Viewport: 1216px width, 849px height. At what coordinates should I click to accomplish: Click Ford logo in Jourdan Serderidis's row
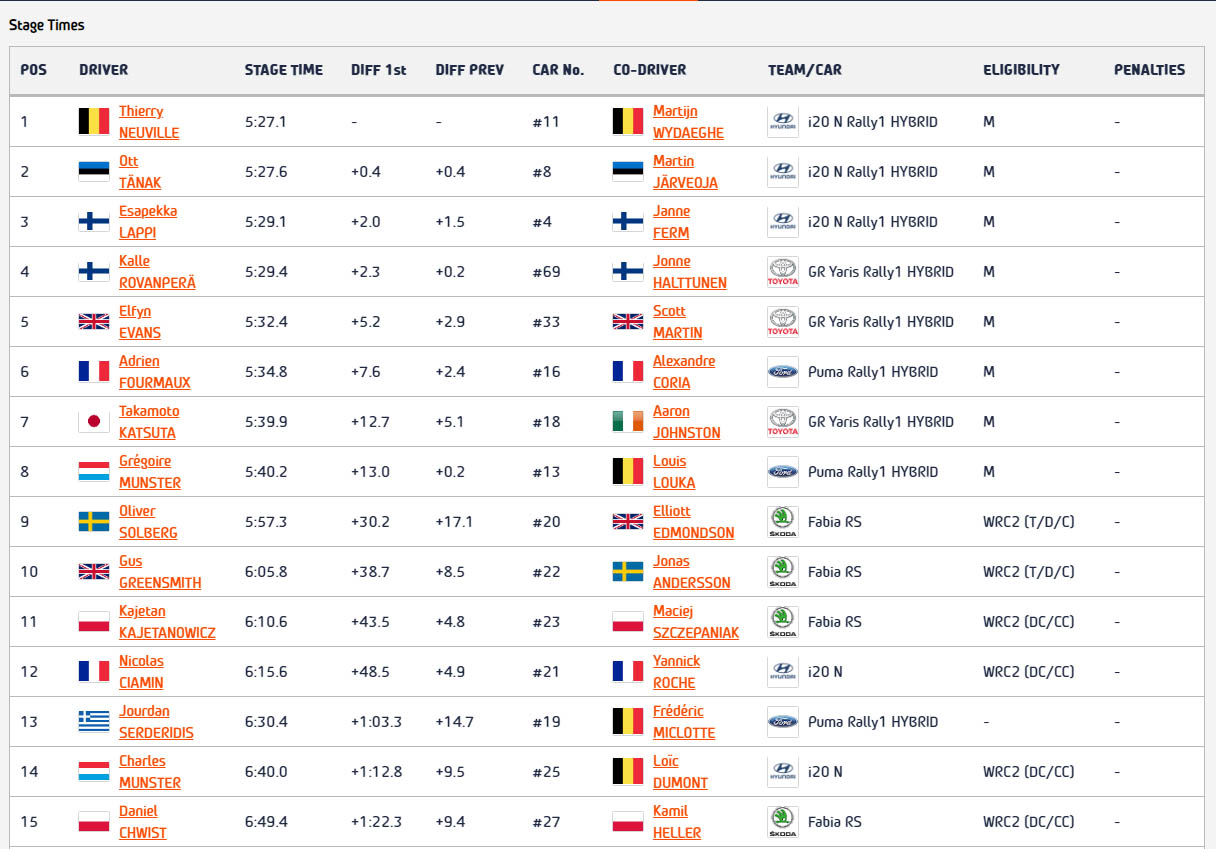[x=782, y=722]
